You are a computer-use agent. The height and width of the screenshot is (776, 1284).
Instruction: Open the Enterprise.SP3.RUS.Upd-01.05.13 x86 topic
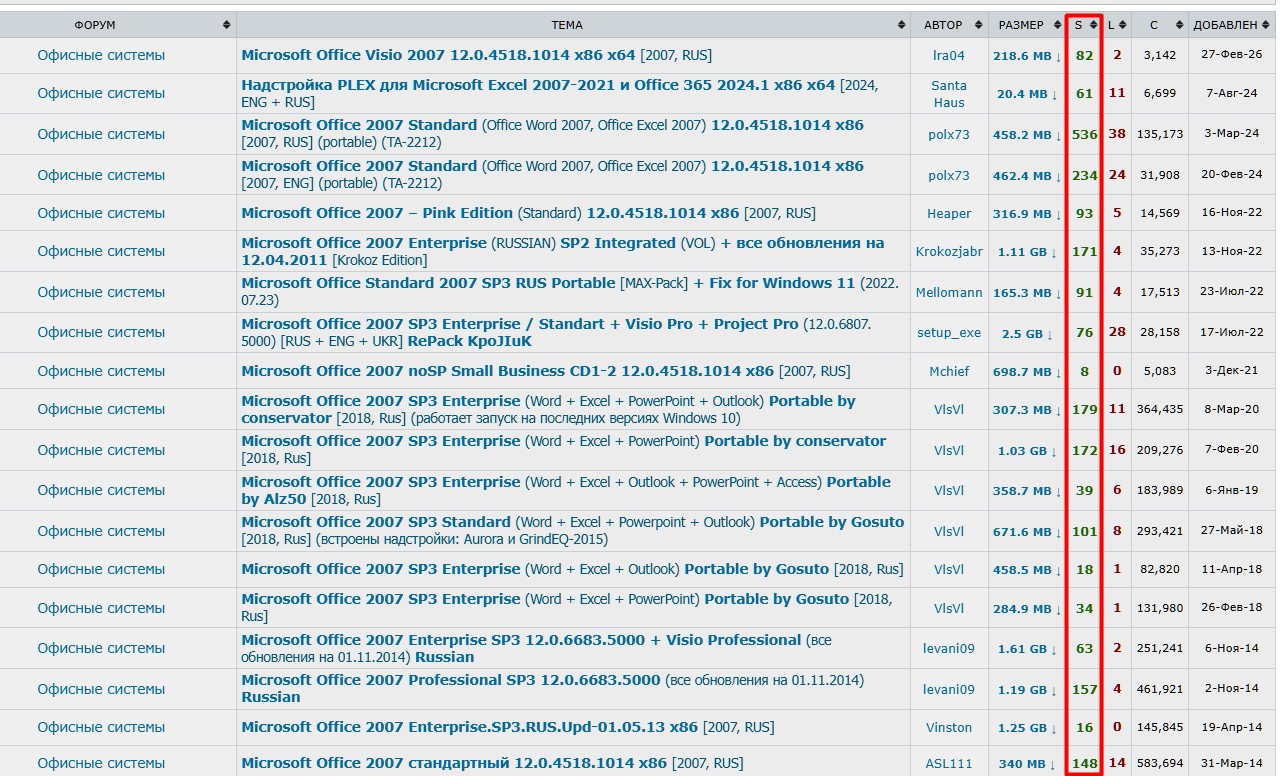tap(508, 727)
